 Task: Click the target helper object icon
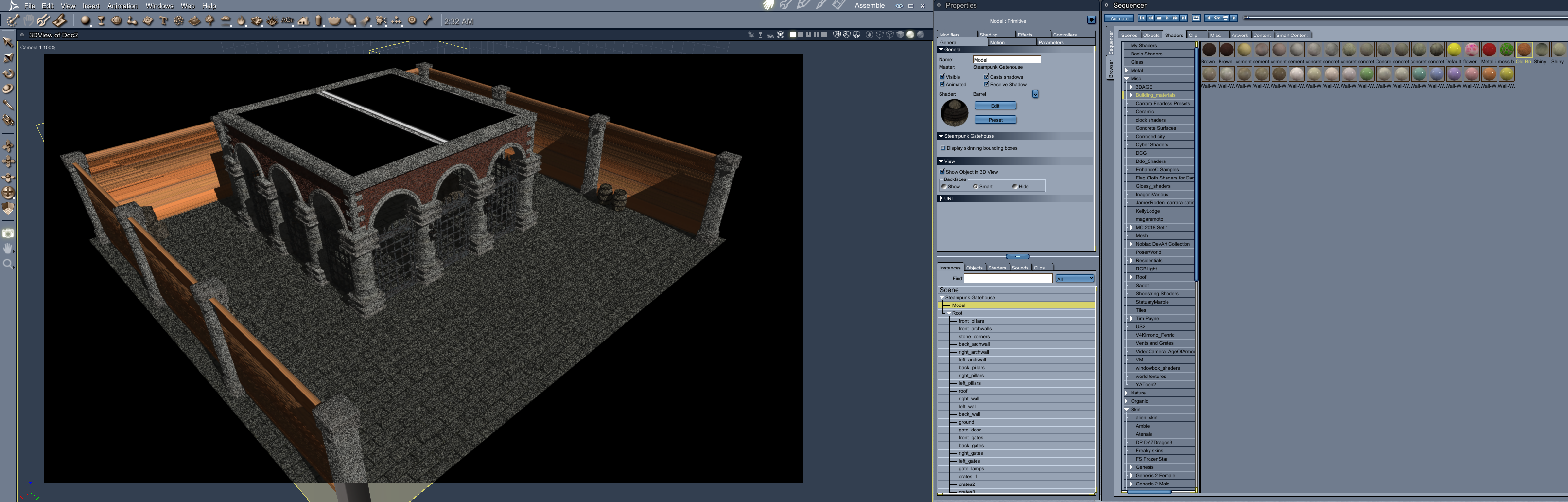(x=412, y=21)
